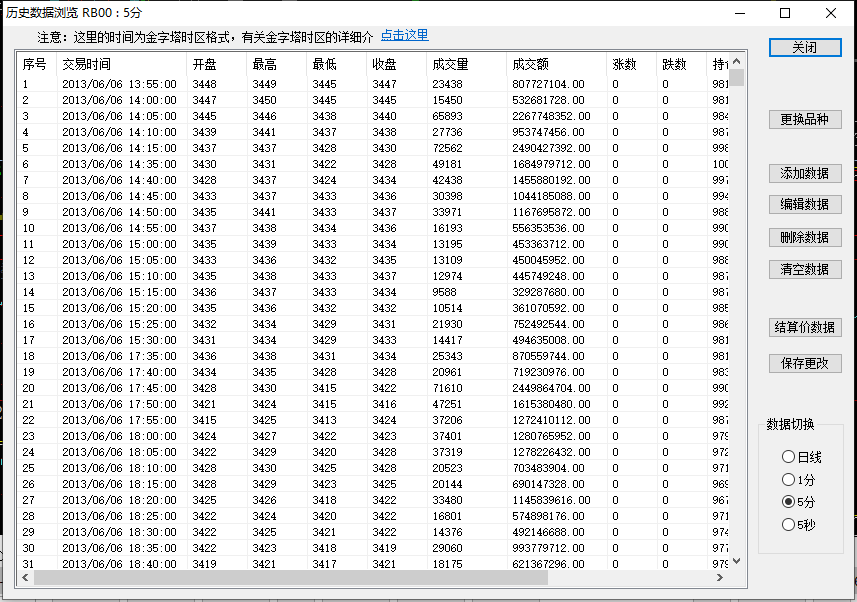Screen dimensions: 857x602
Task: Click the 清空数据 button
Action: tap(804, 269)
